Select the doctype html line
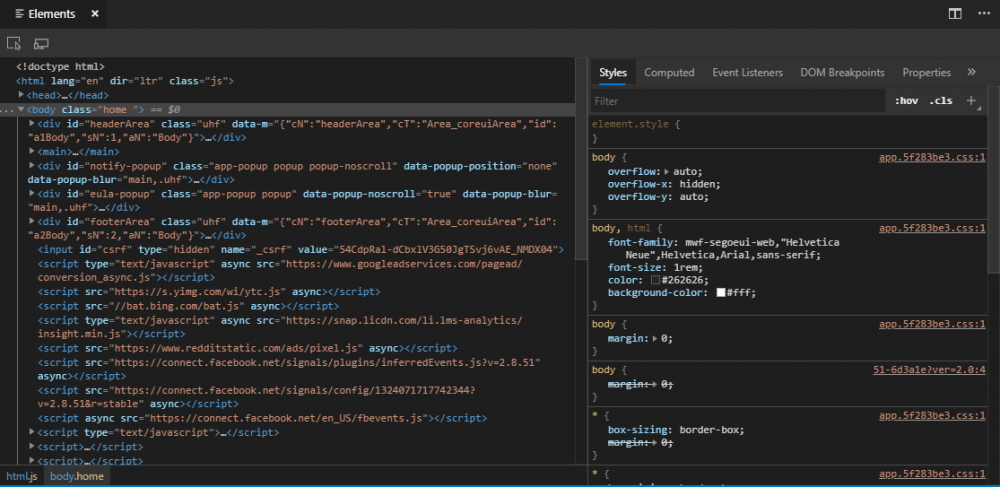This screenshot has width=1000, height=487. point(60,66)
